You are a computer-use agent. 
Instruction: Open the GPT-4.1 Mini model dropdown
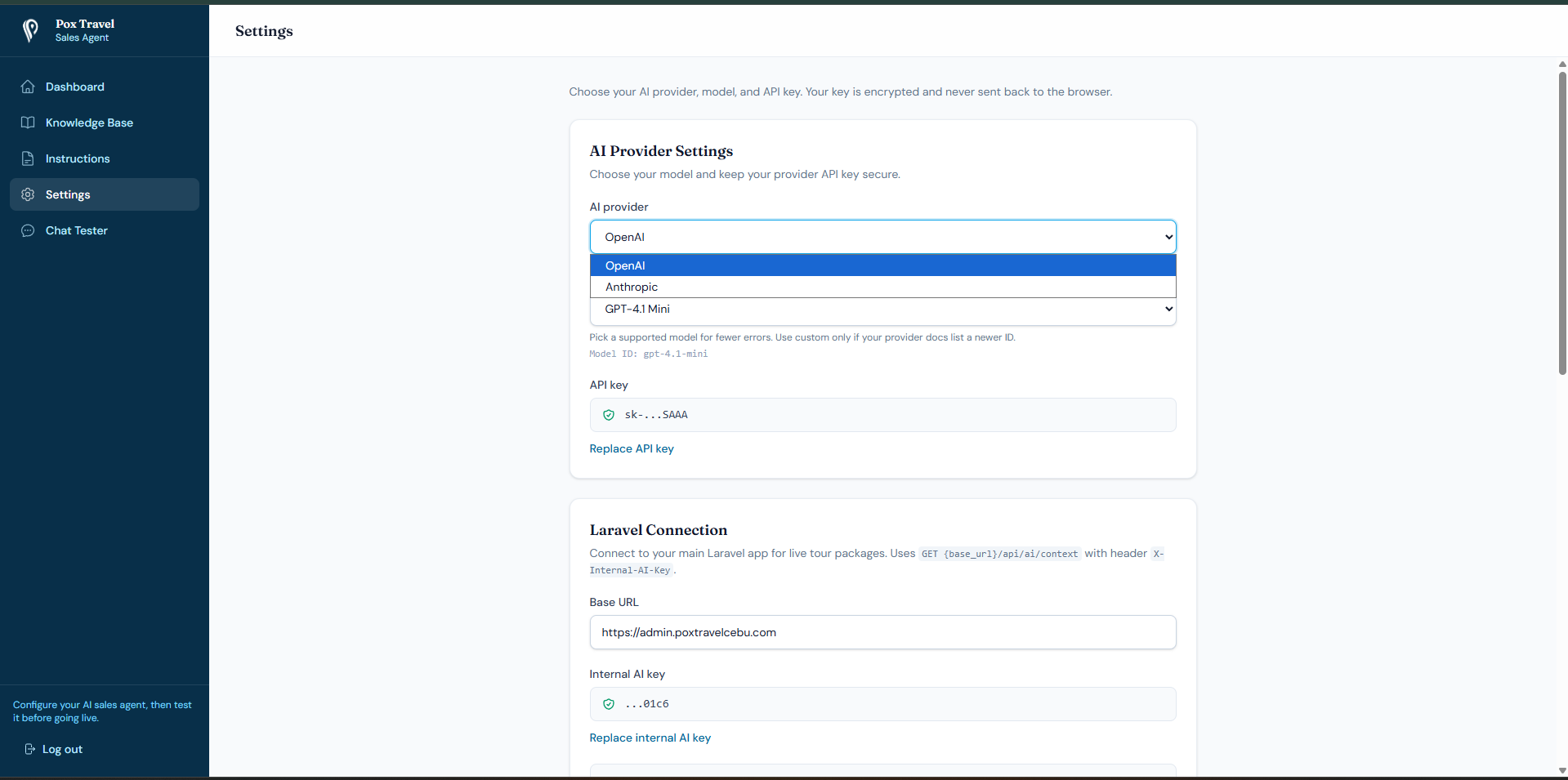tap(882, 309)
